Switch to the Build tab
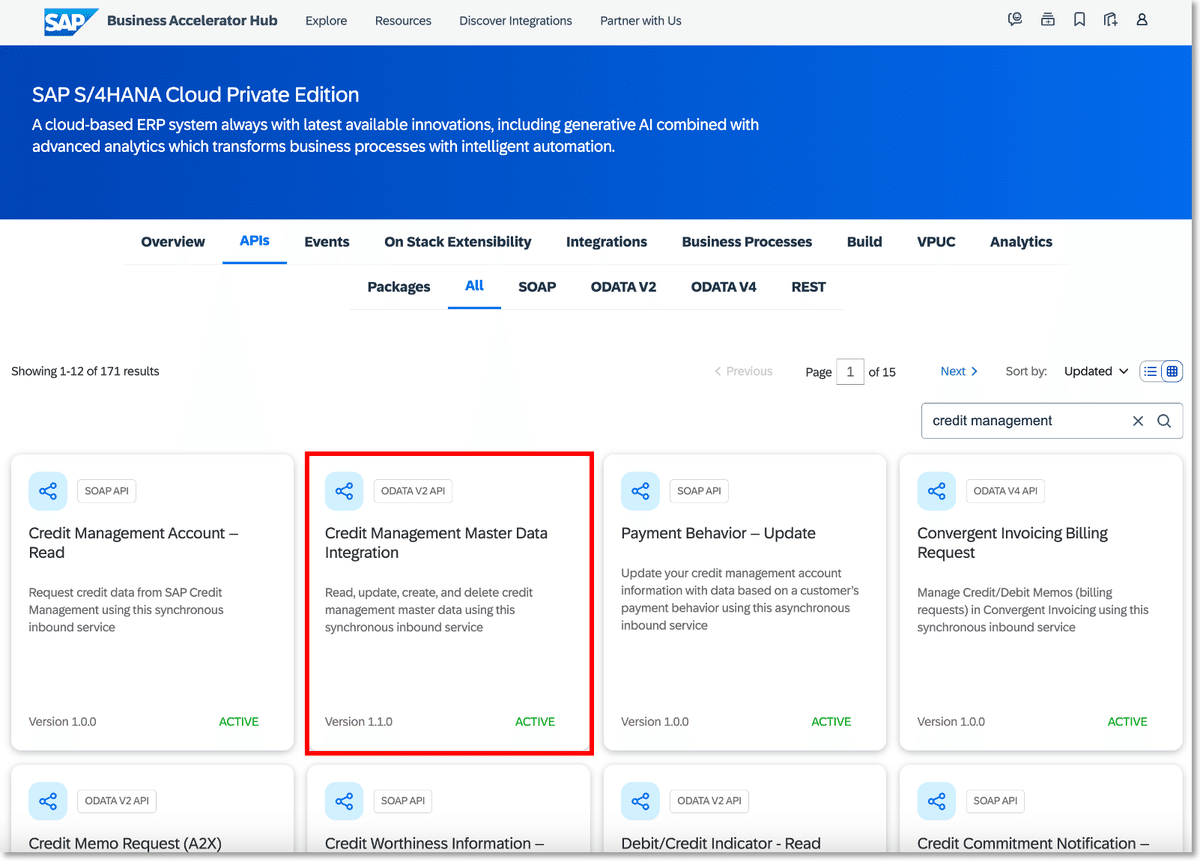 pos(864,242)
